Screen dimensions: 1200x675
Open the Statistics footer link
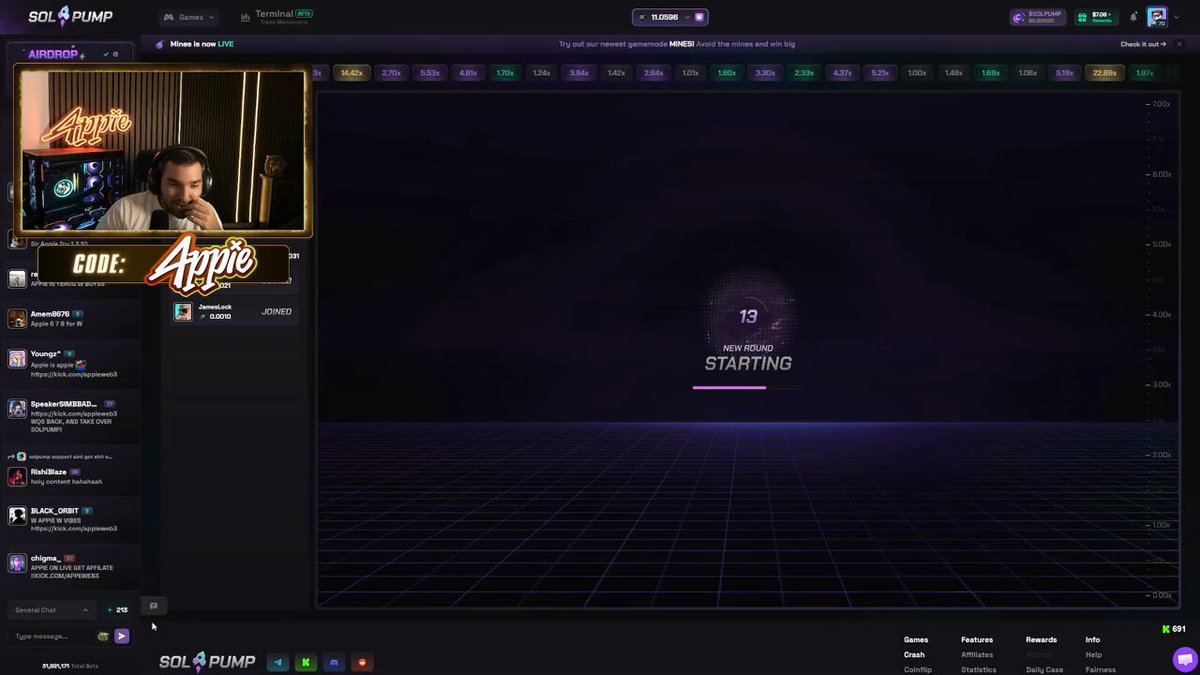(x=978, y=670)
